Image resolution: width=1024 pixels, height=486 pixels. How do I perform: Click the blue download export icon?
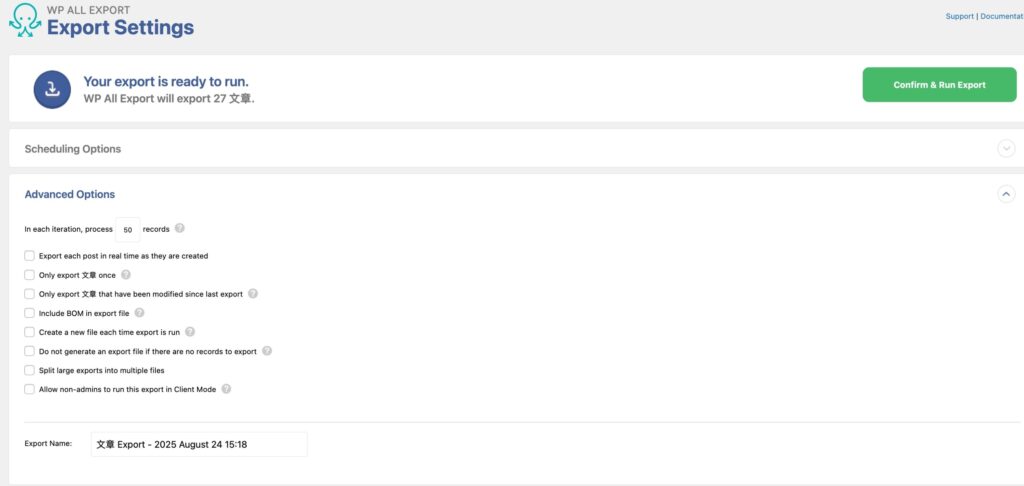pyautogui.click(x=52, y=89)
